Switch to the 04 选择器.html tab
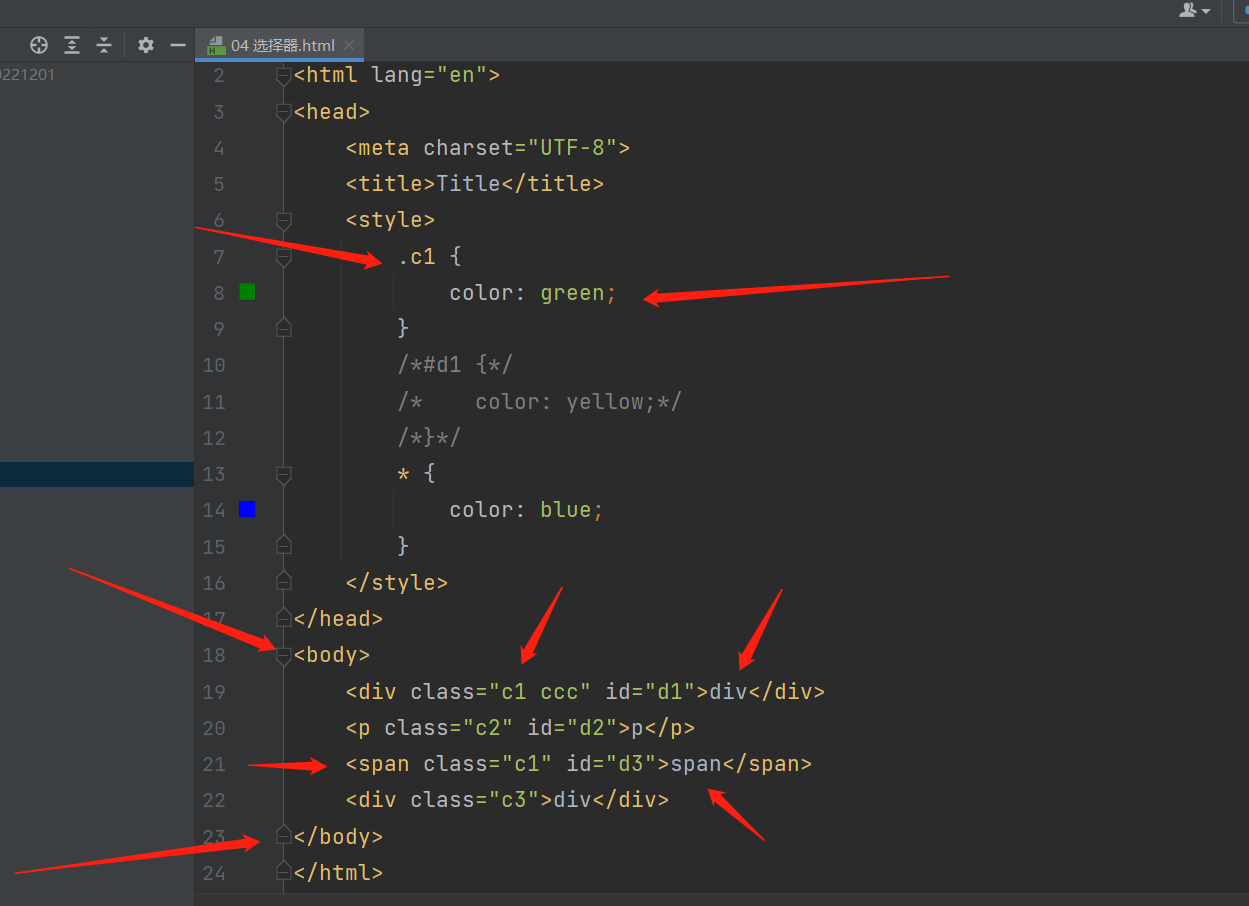The image size is (1249, 906). pos(282,45)
